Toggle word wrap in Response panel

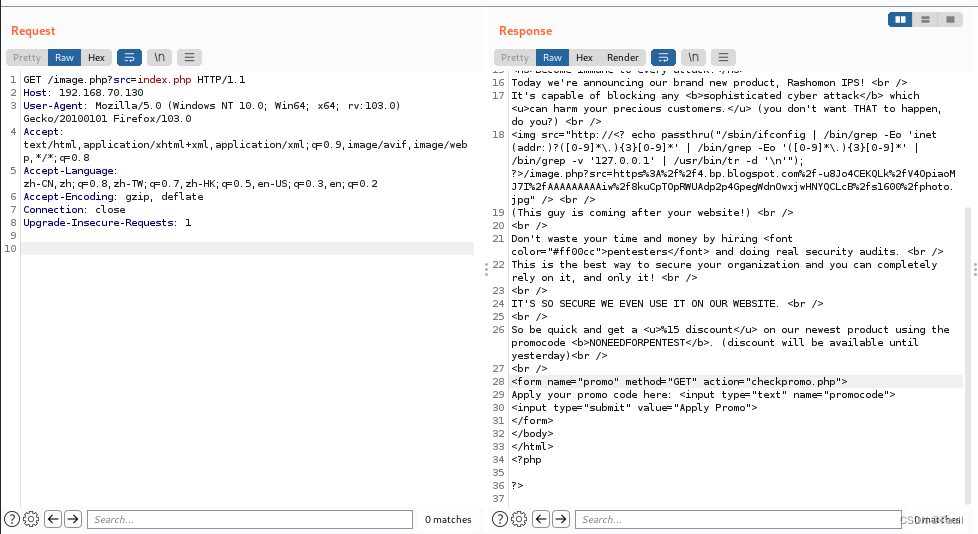point(663,58)
